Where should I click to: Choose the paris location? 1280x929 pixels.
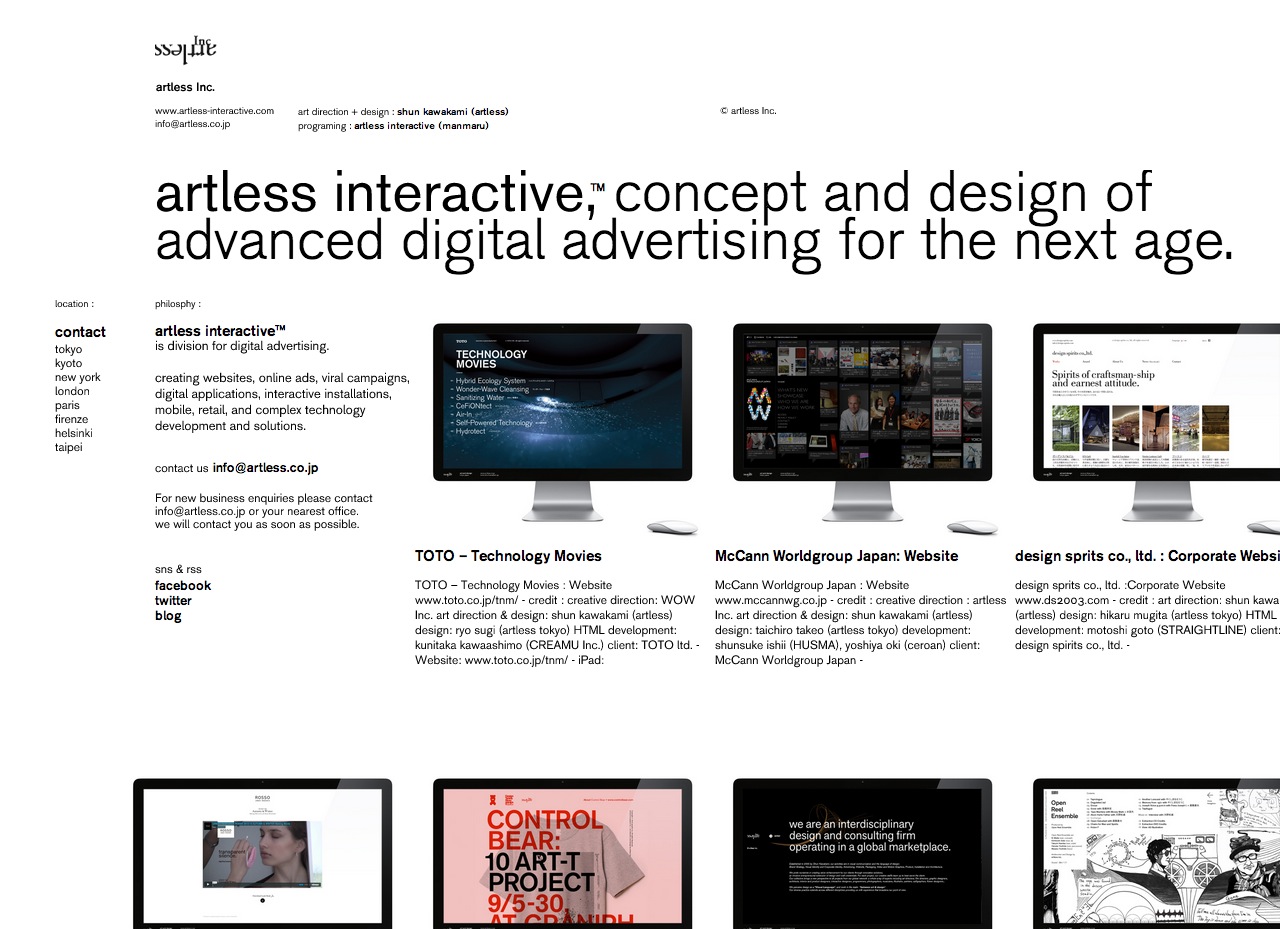tap(67, 405)
